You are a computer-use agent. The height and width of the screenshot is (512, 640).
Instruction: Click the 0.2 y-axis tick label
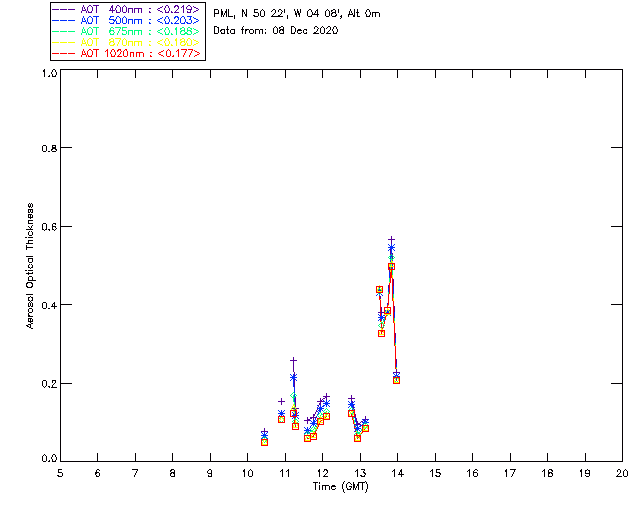[x=49, y=384]
